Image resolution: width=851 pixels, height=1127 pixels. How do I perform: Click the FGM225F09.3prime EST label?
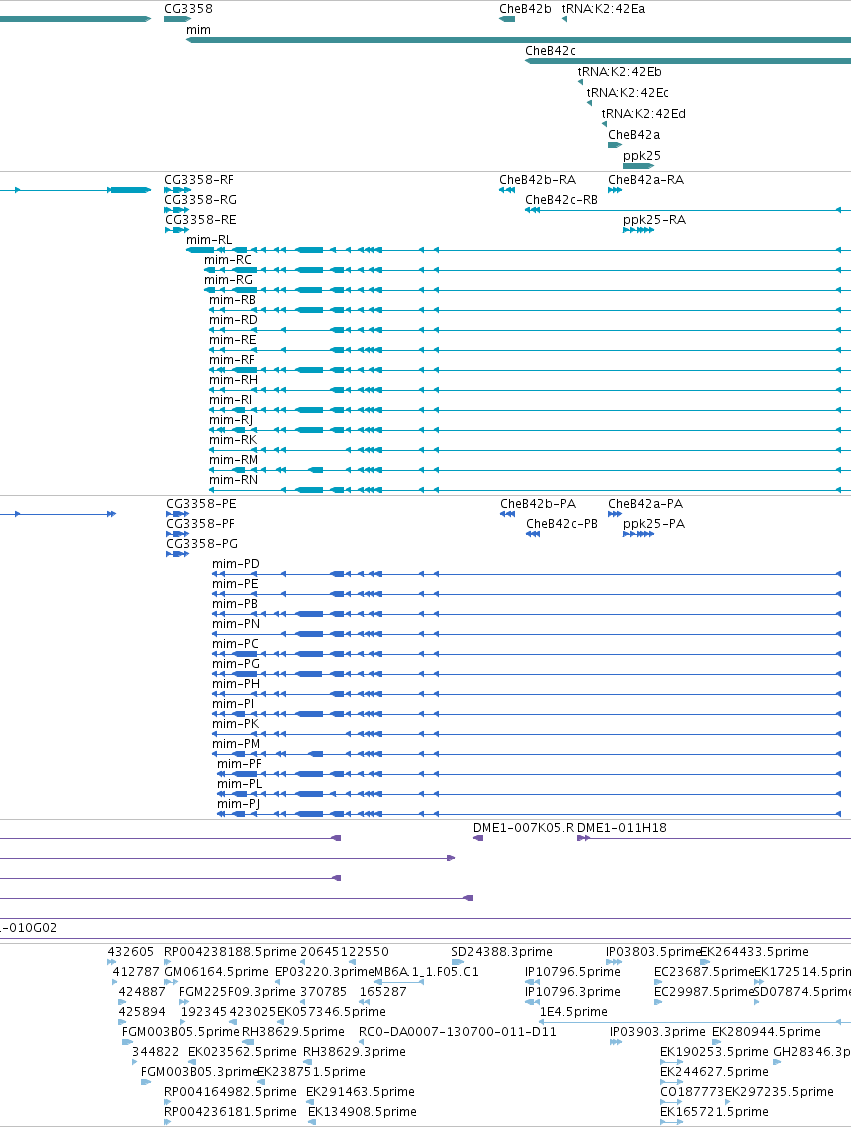[x=237, y=991]
